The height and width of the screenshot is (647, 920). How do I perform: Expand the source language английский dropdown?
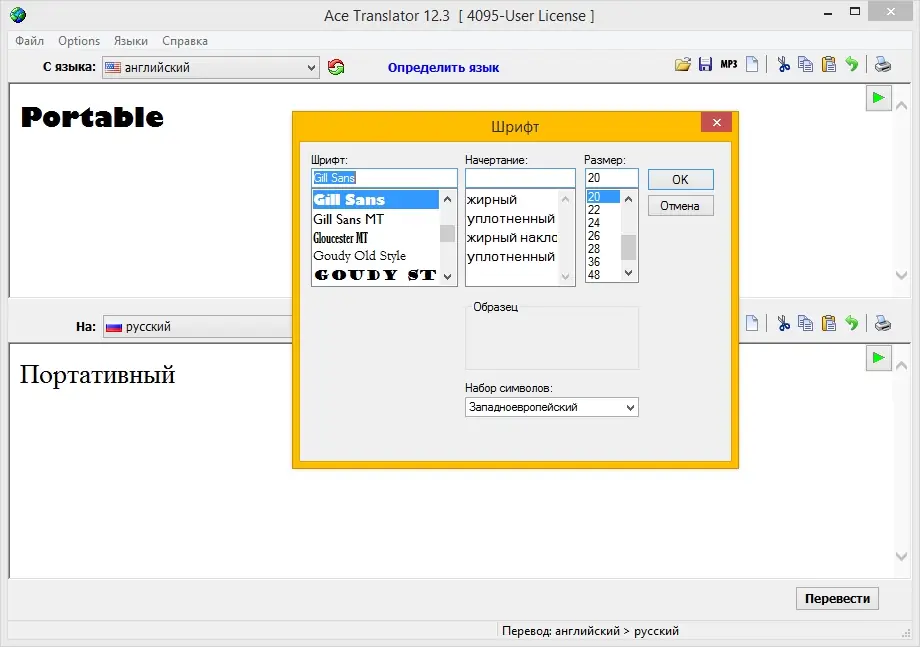pyautogui.click(x=211, y=67)
